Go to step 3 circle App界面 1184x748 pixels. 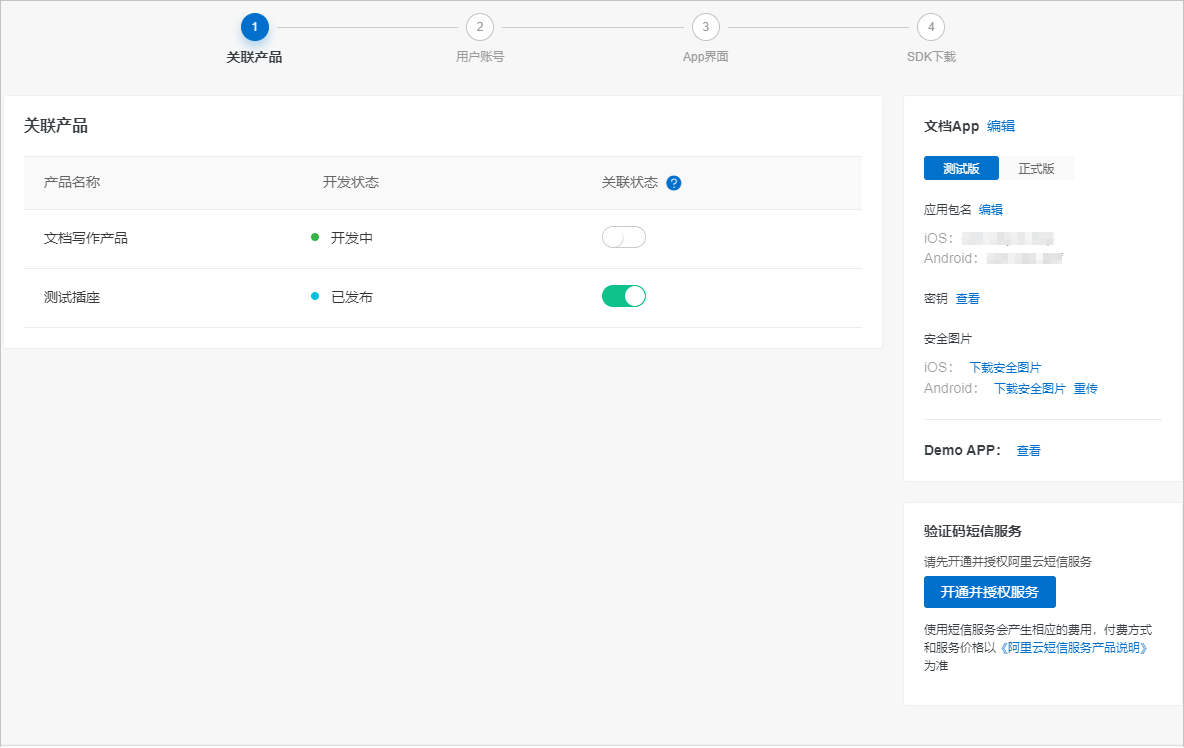(x=705, y=27)
